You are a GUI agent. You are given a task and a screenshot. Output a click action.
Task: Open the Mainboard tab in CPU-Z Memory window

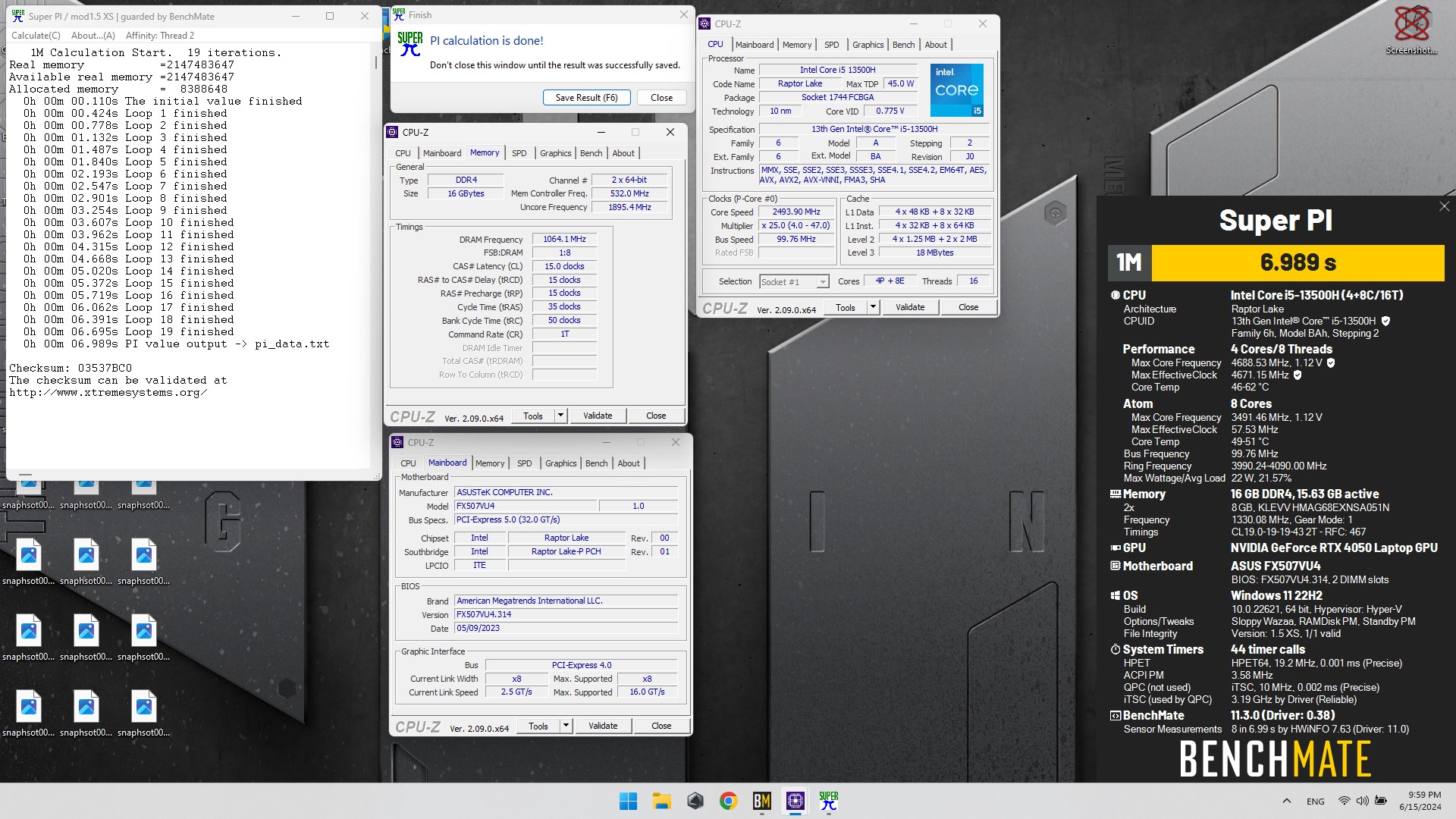point(442,153)
